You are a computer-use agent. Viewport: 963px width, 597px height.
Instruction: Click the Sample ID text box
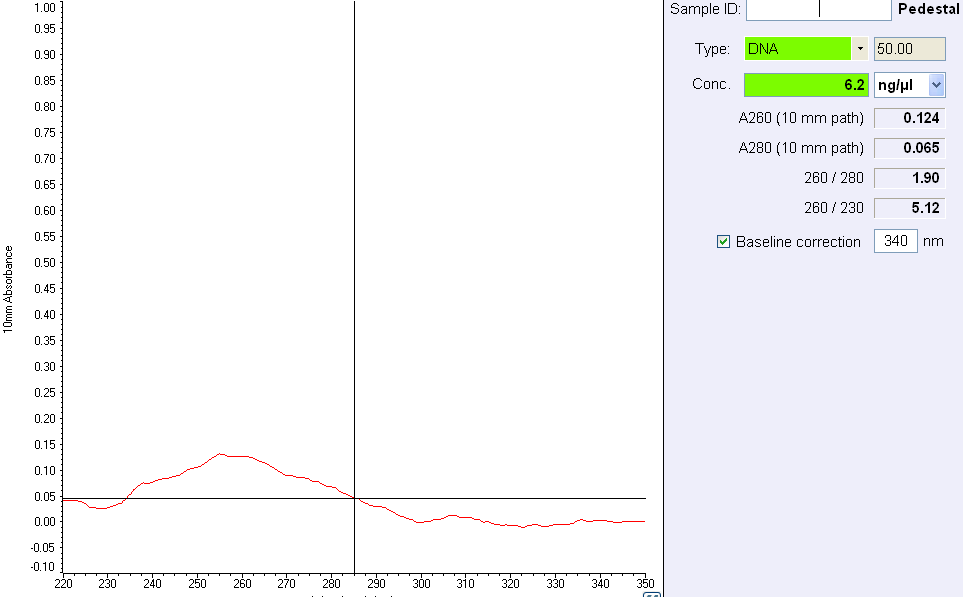pos(818,10)
